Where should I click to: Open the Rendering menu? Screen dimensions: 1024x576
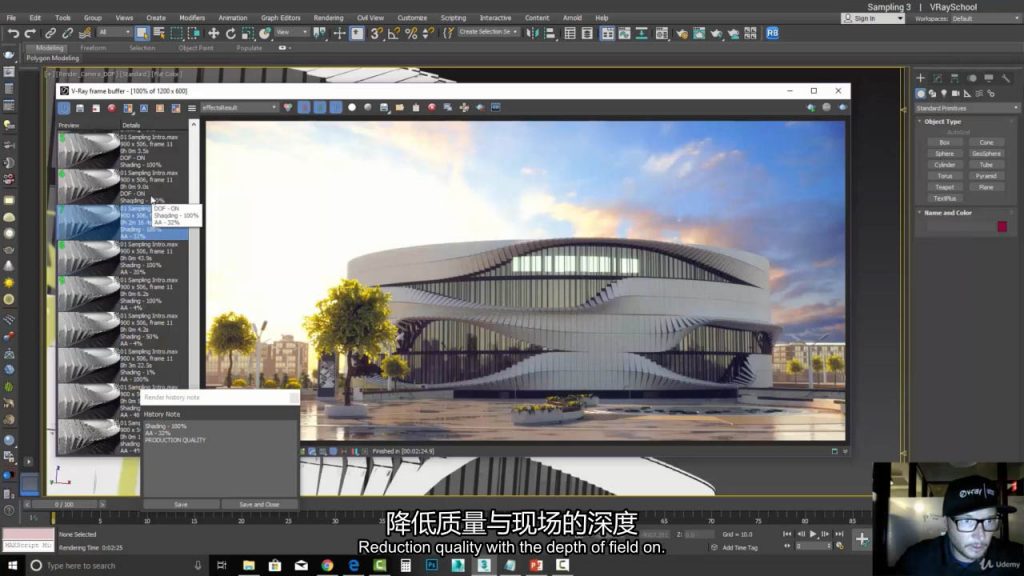click(x=328, y=18)
